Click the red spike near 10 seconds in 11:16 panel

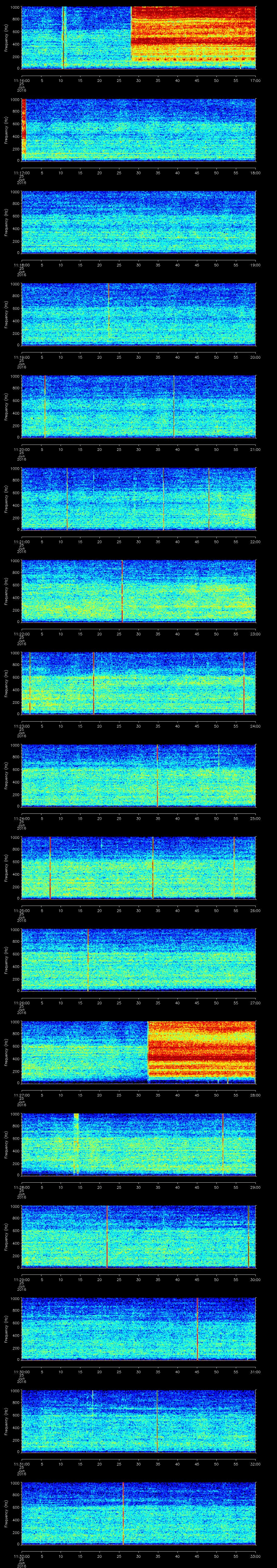63,36
